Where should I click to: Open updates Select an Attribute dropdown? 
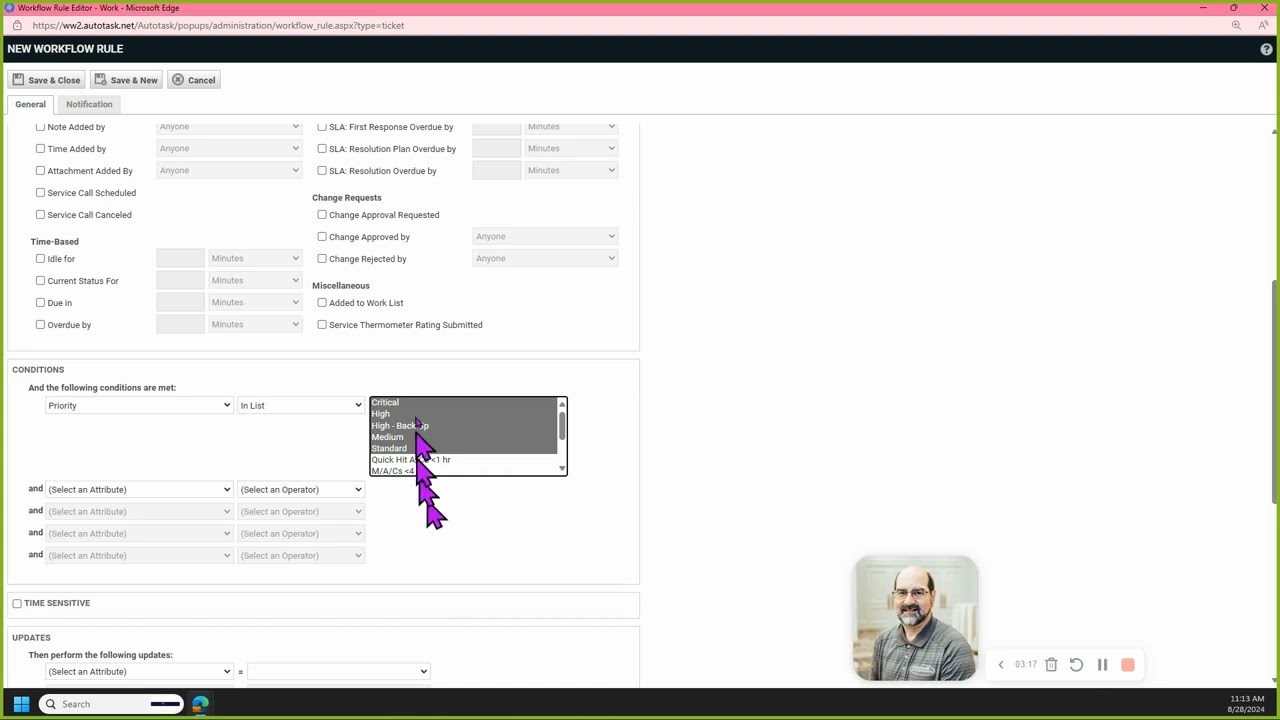139,672
